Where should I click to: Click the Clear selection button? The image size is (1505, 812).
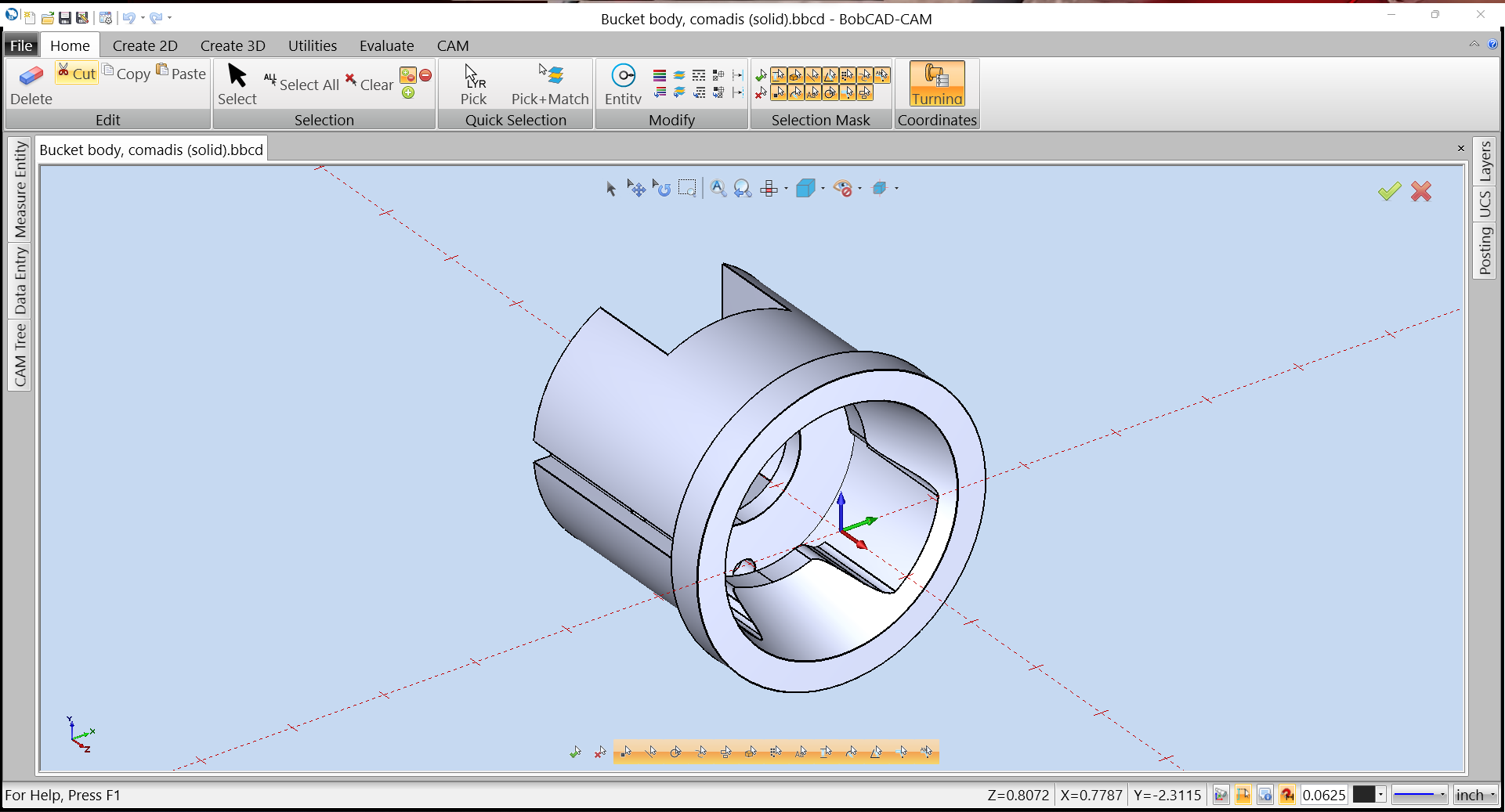[370, 84]
